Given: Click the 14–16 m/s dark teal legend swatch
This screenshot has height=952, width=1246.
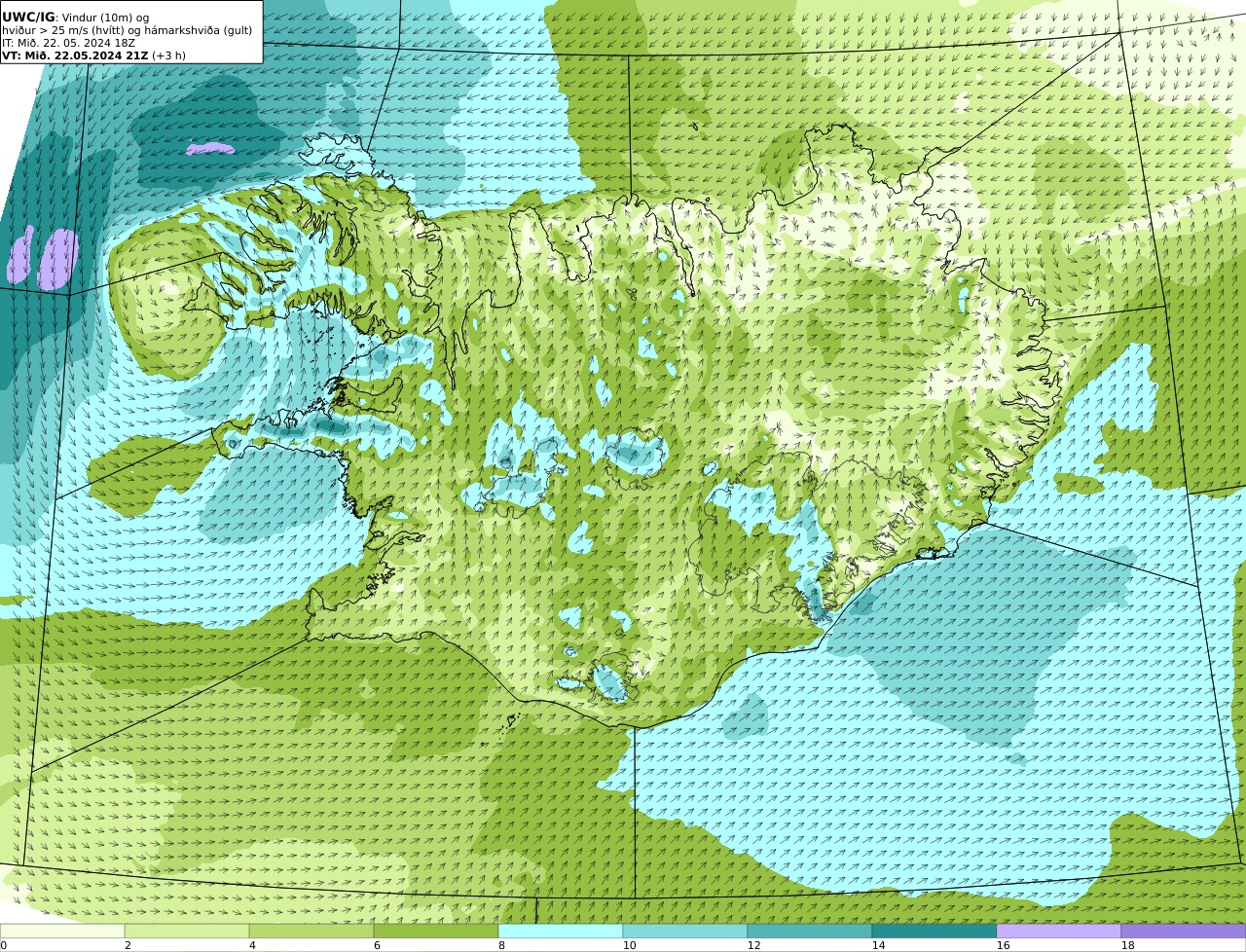Looking at the screenshot, I should pyautogui.click(x=934, y=931).
